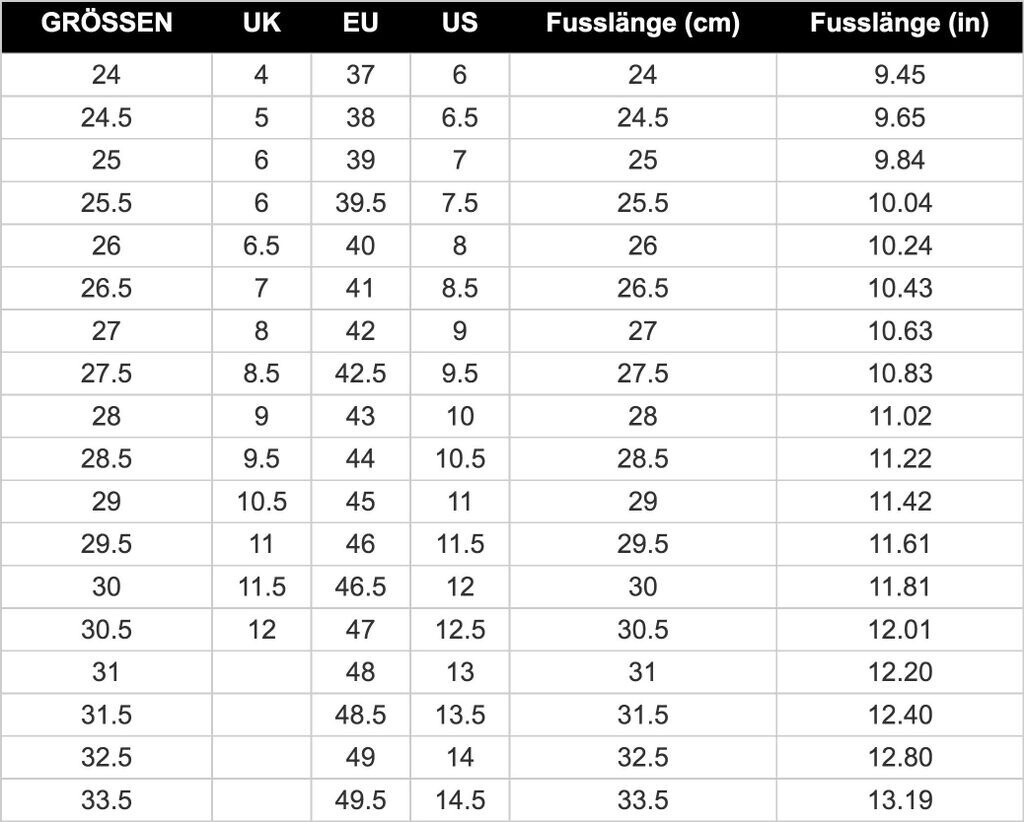Click the 9.45 inch foot length cell
The image size is (1024, 822).
point(899,75)
